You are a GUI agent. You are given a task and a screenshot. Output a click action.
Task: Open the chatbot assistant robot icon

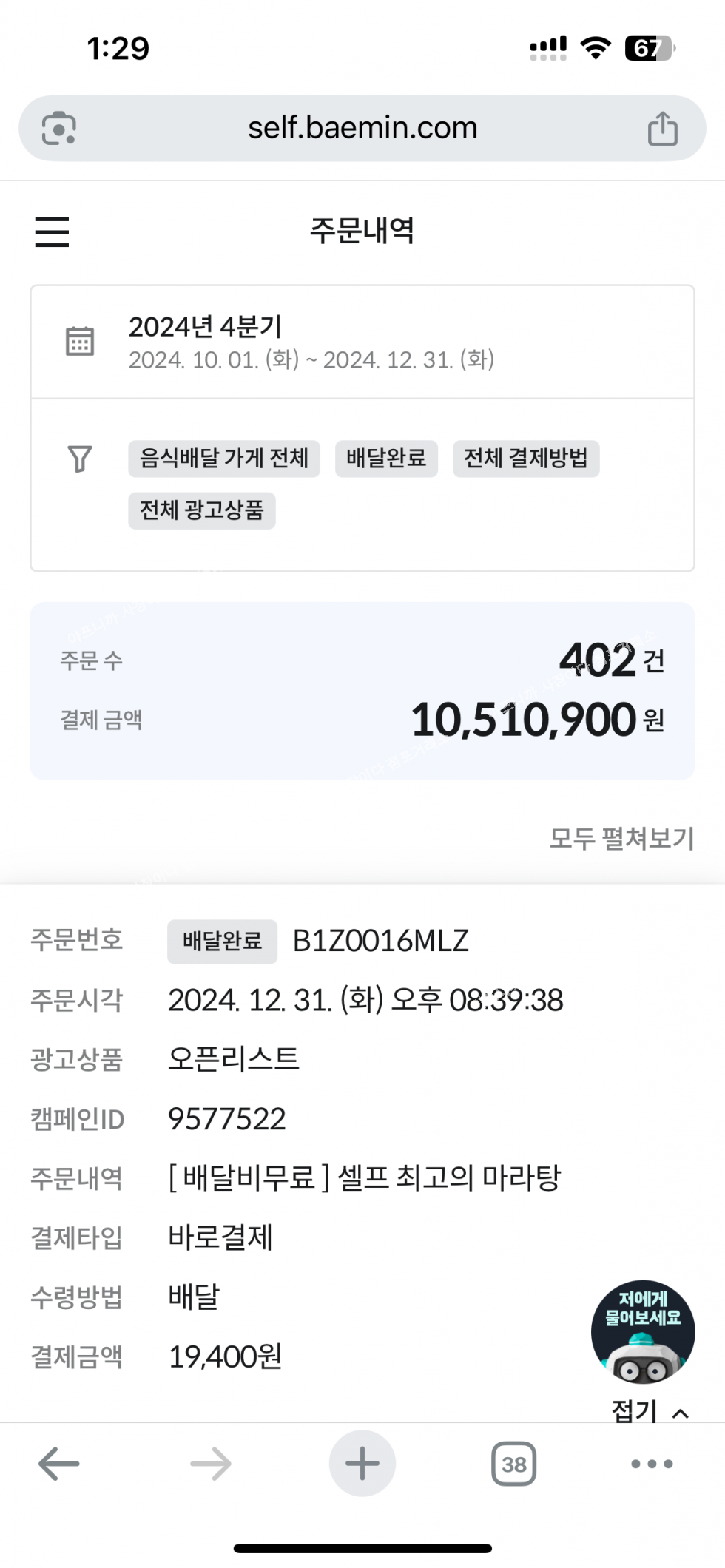coord(642,1331)
